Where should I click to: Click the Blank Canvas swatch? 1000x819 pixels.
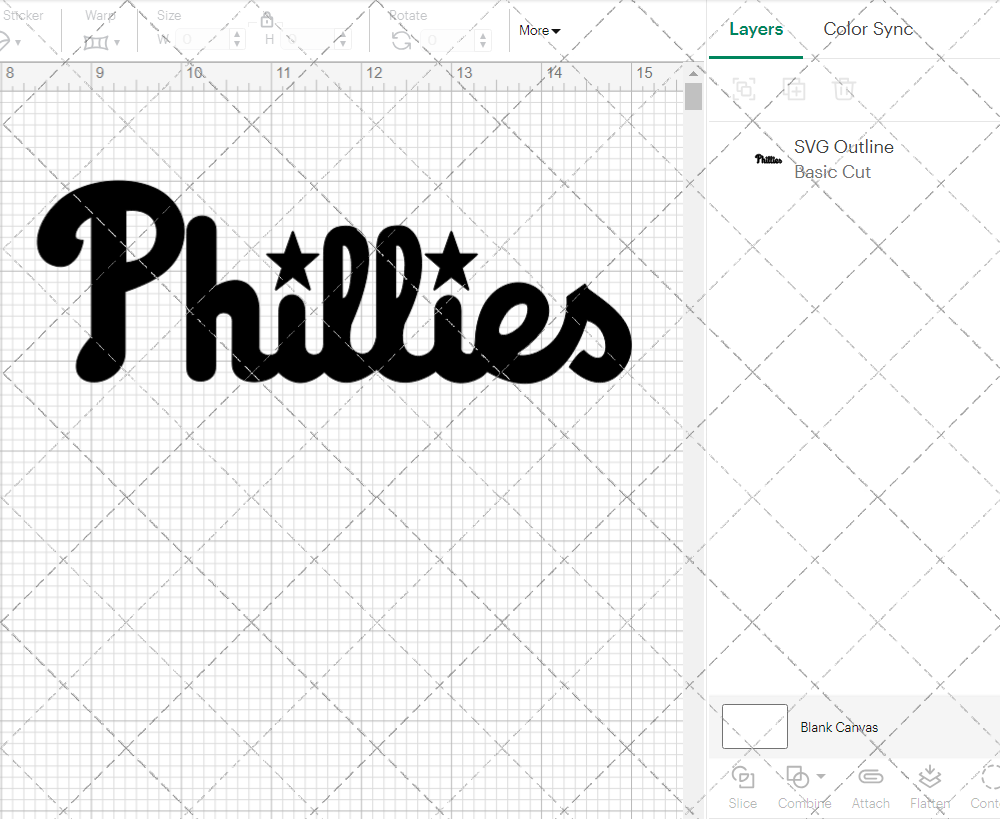coord(754,727)
